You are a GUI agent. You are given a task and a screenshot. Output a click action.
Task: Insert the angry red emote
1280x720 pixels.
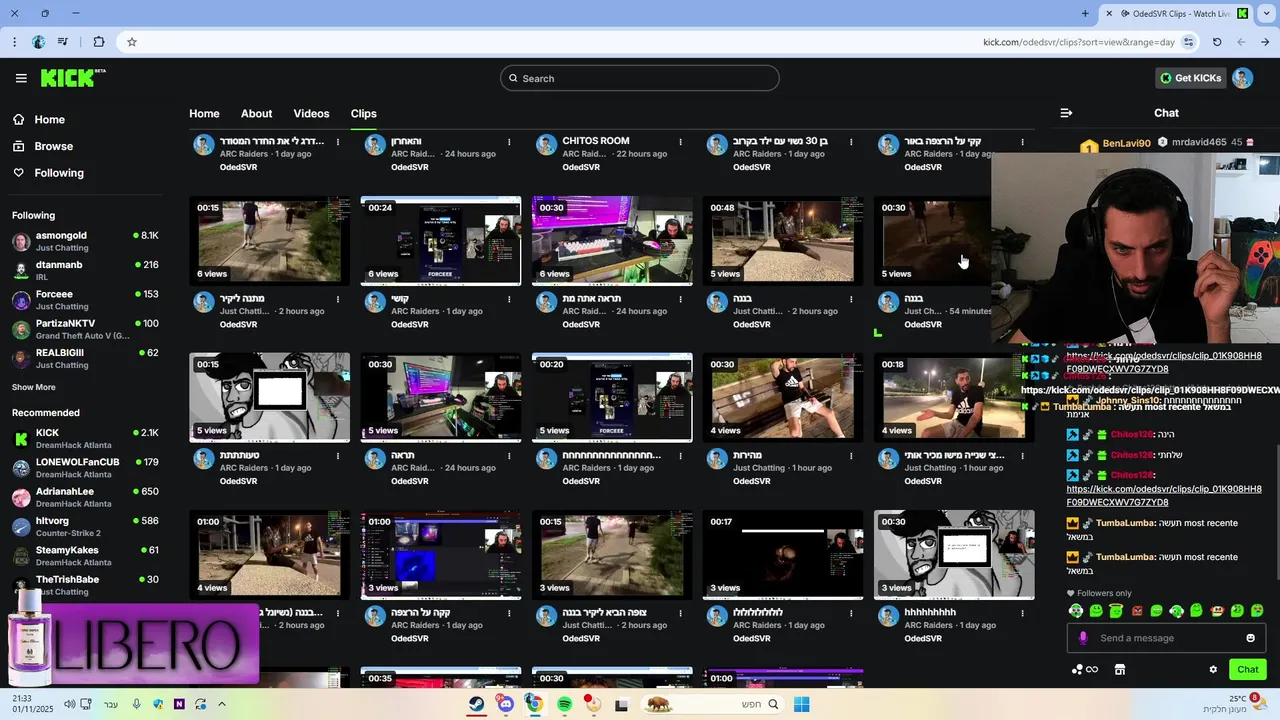1136,611
